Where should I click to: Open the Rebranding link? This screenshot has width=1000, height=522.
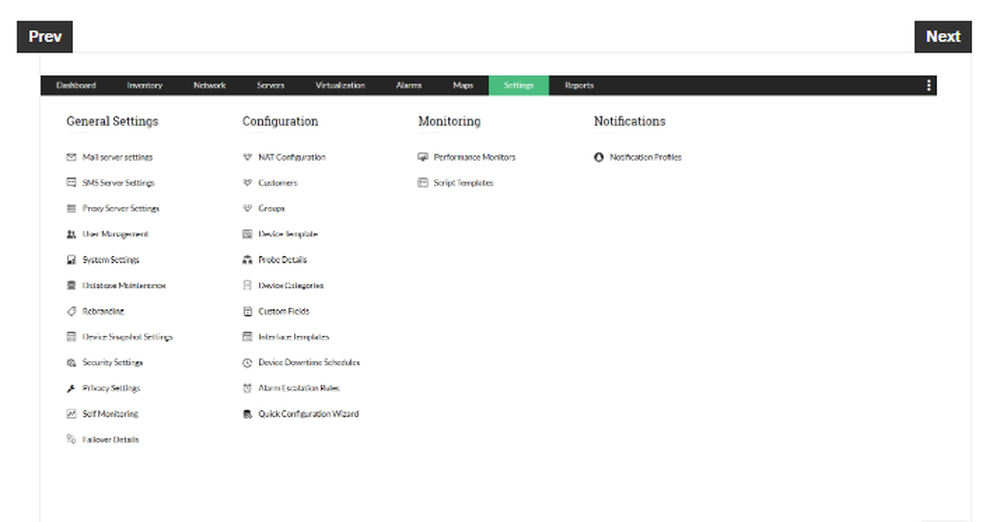point(103,311)
